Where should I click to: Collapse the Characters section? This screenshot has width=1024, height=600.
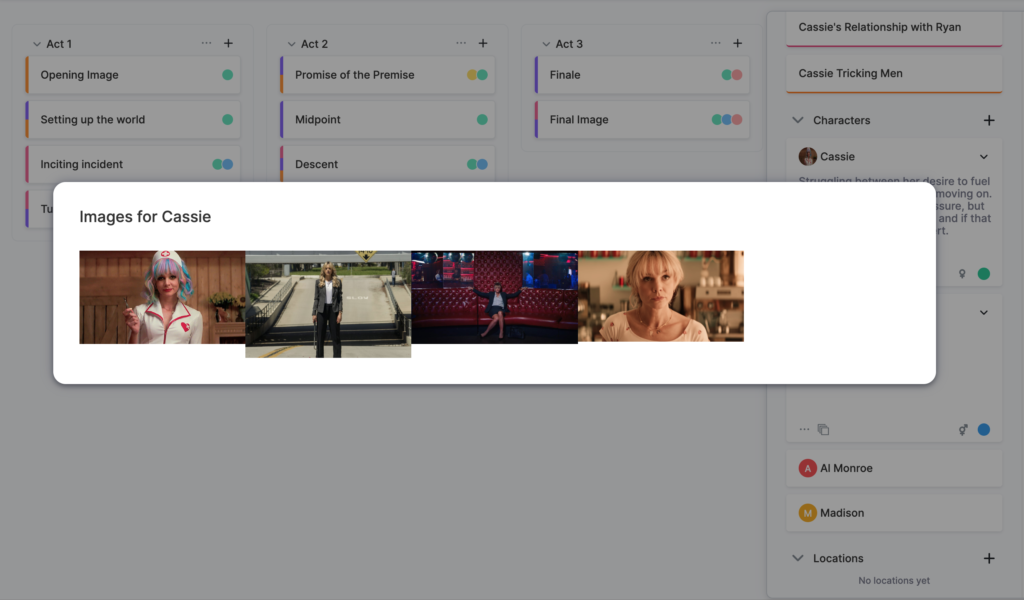point(797,120)
